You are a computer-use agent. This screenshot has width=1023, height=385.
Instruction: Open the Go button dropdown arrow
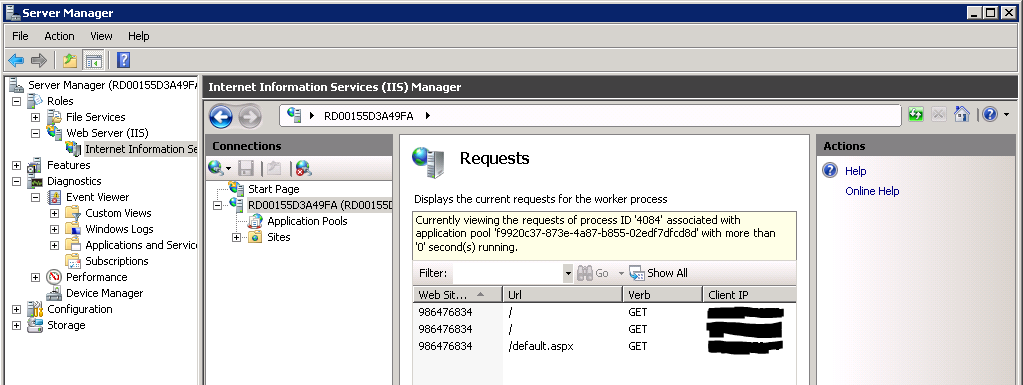[621, 273]
